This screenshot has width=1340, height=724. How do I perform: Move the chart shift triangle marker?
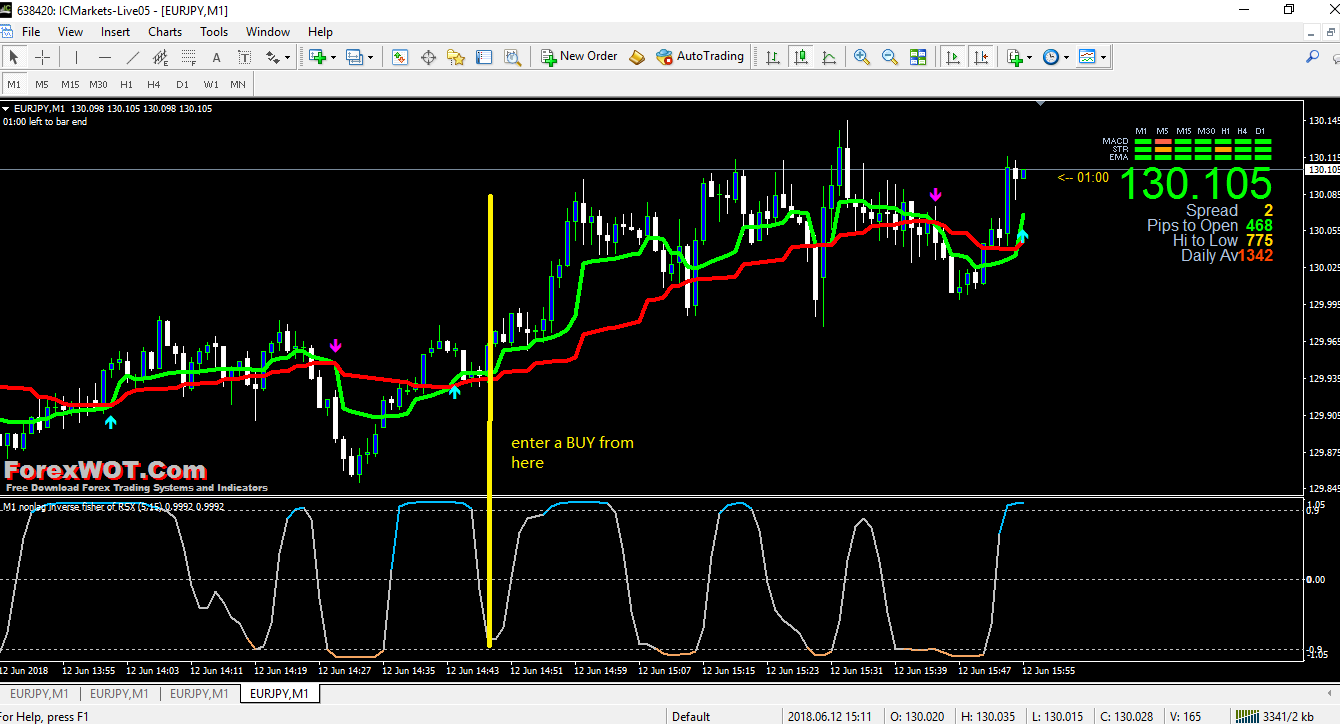click(x=1041, y=102)
